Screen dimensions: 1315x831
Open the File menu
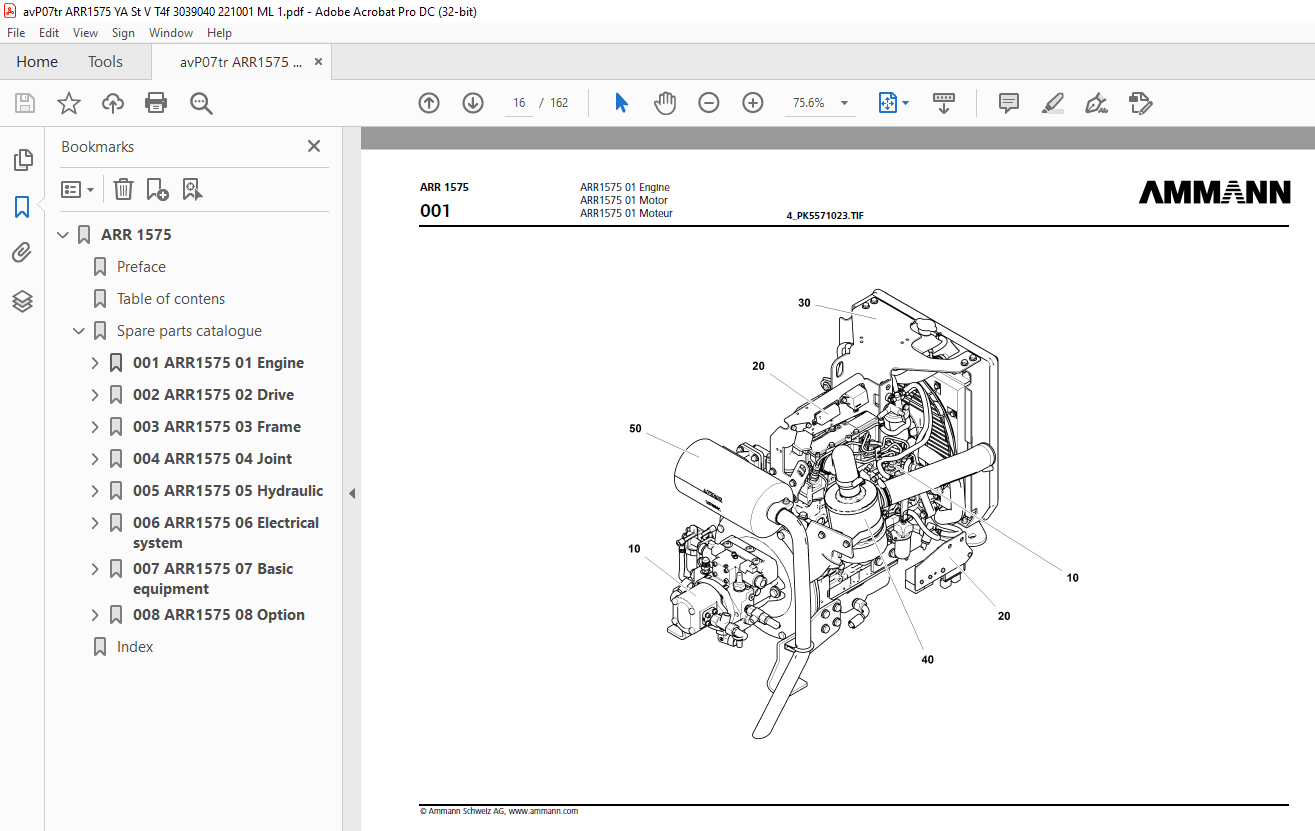click(16, 33)
